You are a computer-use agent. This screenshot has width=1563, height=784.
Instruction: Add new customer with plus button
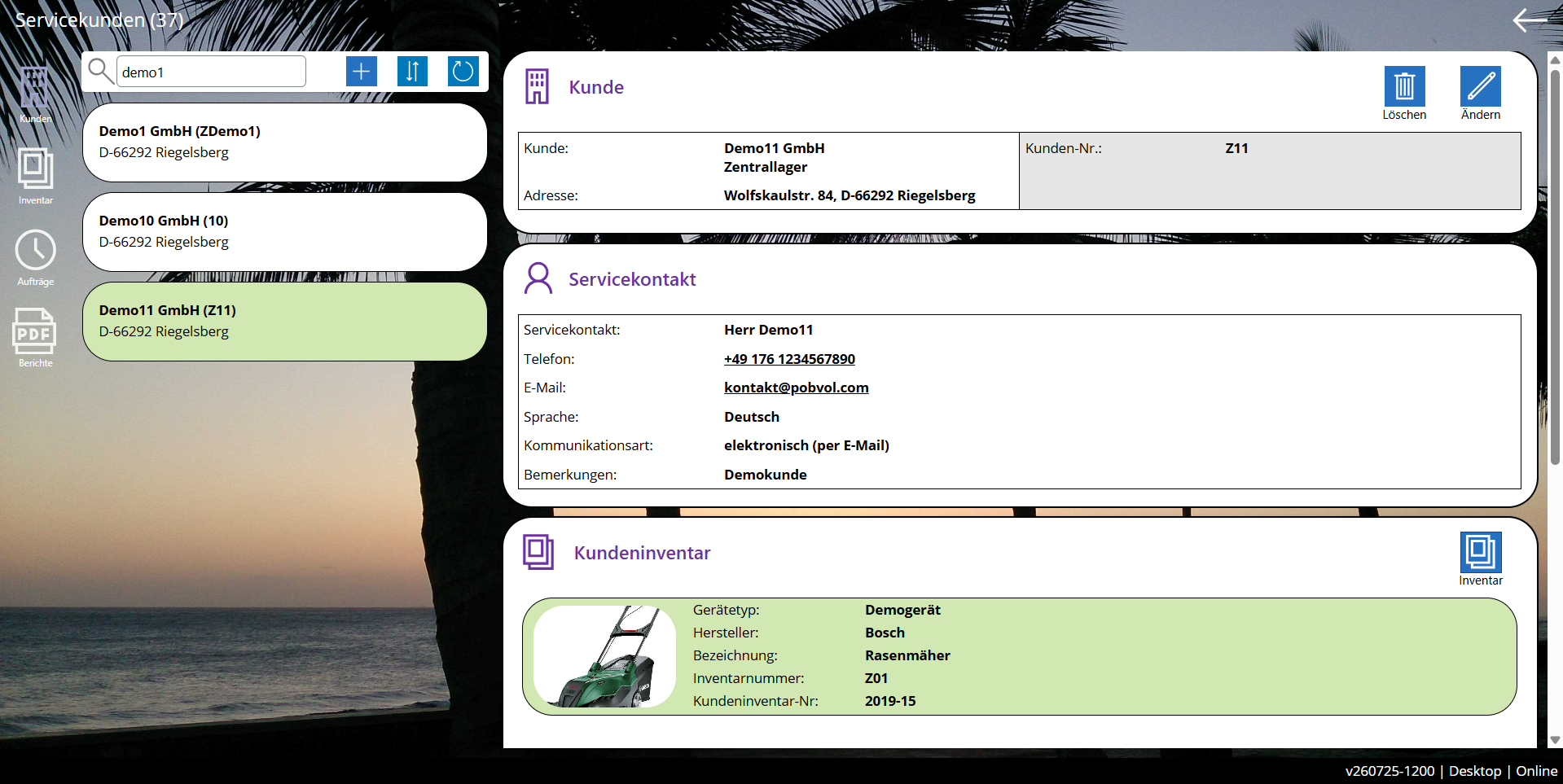click(x=362, y=72)
